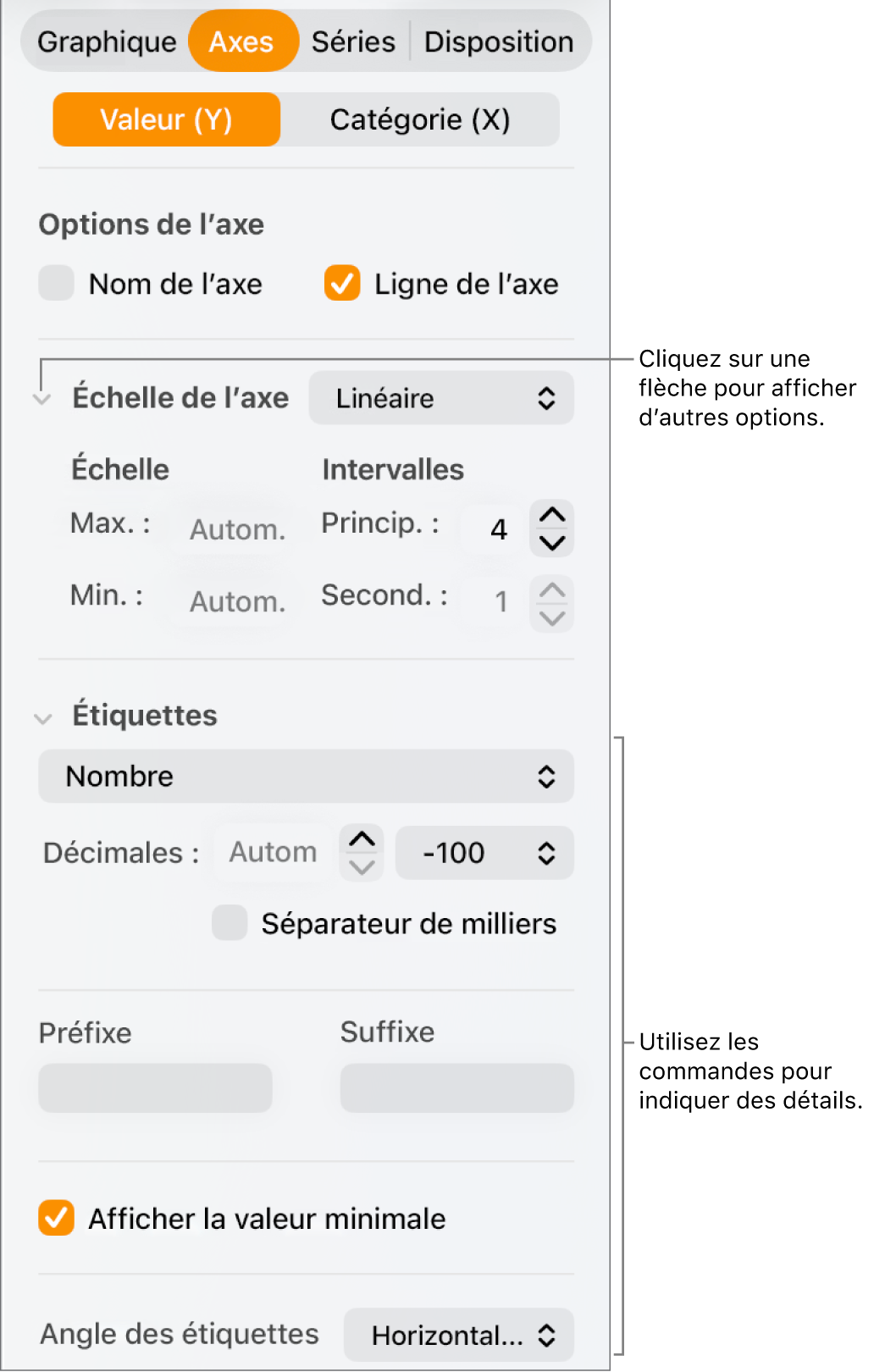Open the -100 negative number style dropdown

click(x=484, y=853)
